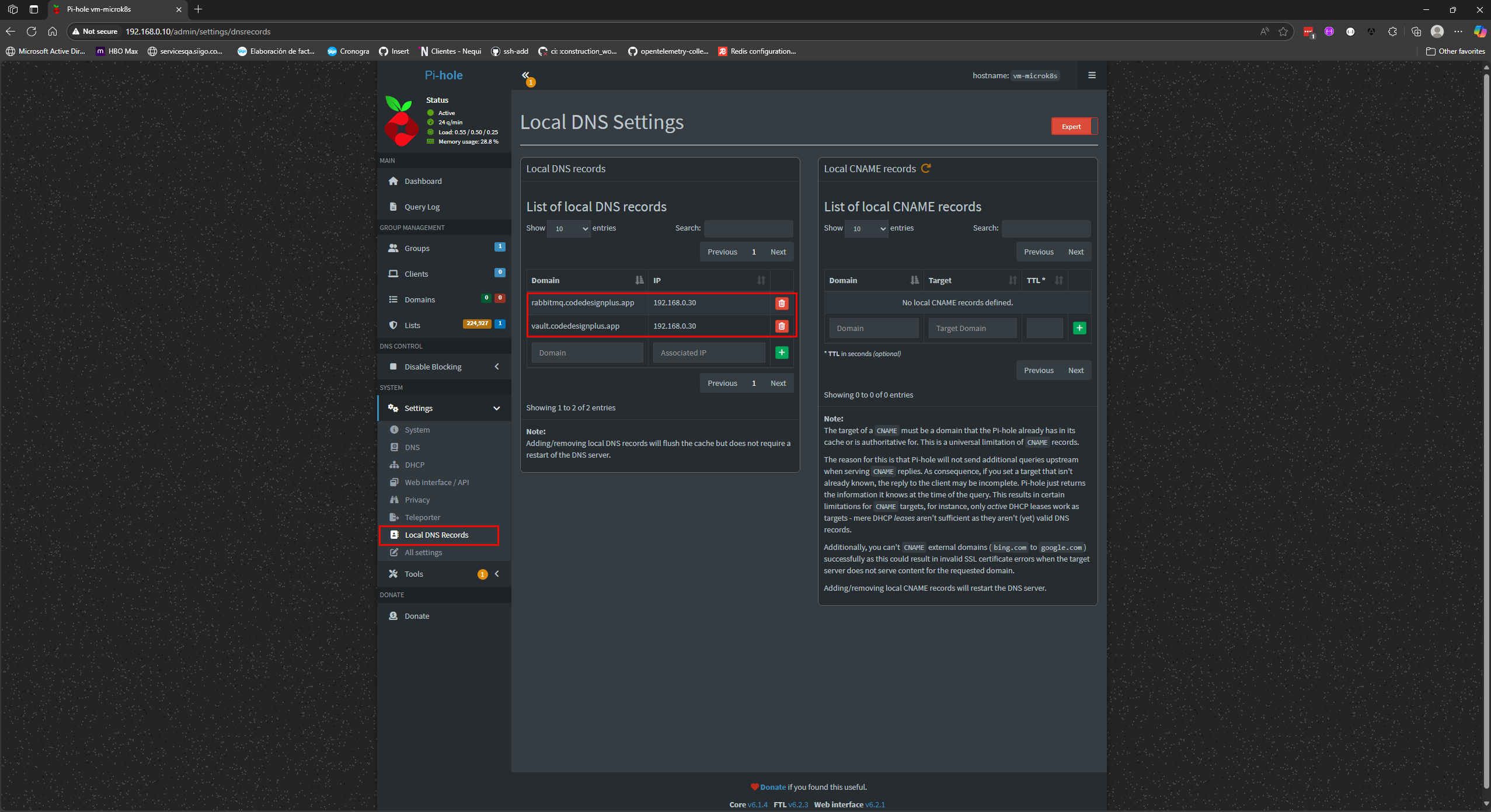This screenshot has height=812, width=1491.
Task: Click the Pi-hole title link
Action: (x=444, y=75)
